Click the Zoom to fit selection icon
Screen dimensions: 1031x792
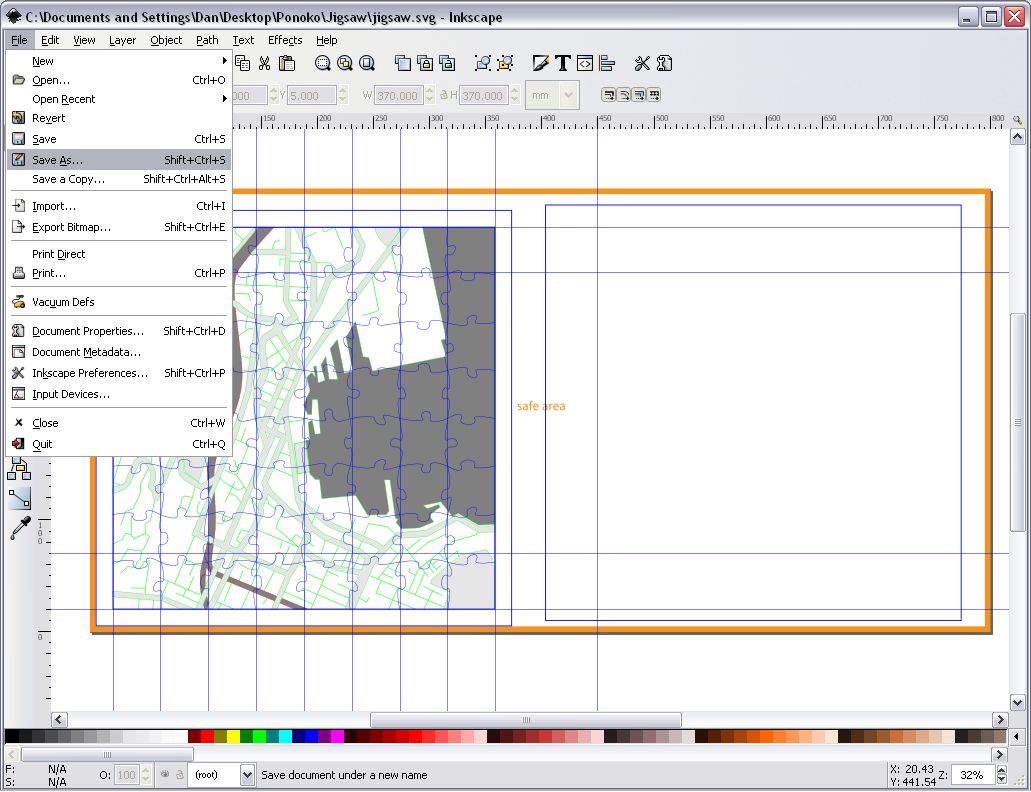click(322, 63)
